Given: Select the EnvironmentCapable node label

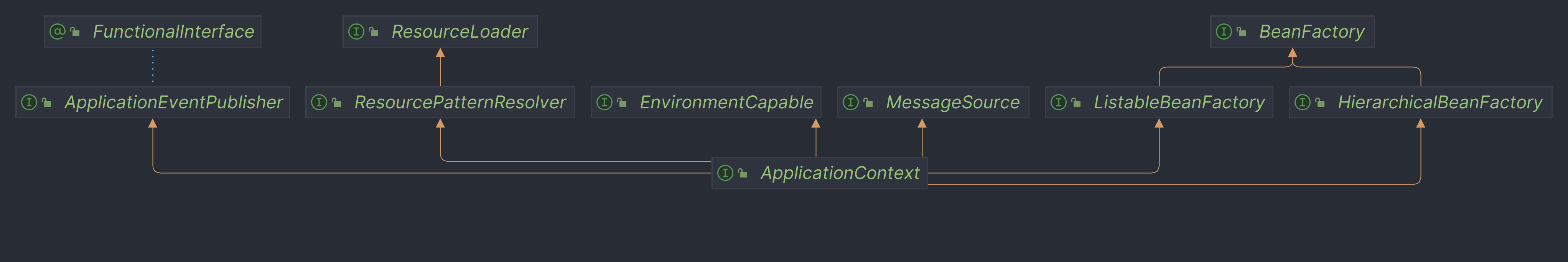Looking at the screenshot, I should click(726, 102).
